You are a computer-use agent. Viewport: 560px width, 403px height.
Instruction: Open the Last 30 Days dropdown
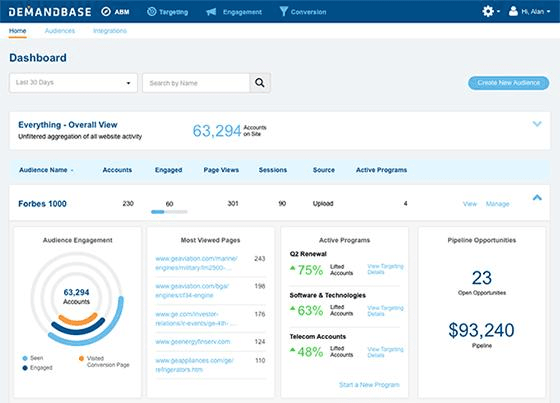click(x=73, y=83)
